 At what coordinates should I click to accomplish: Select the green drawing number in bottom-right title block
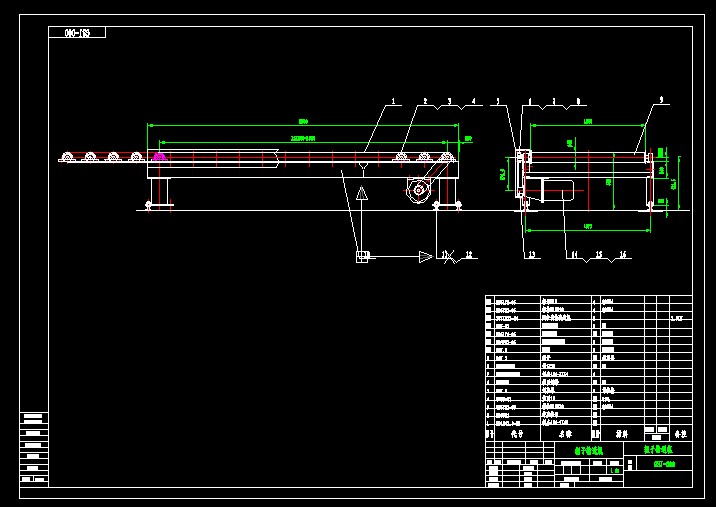(x=663, y=464)
